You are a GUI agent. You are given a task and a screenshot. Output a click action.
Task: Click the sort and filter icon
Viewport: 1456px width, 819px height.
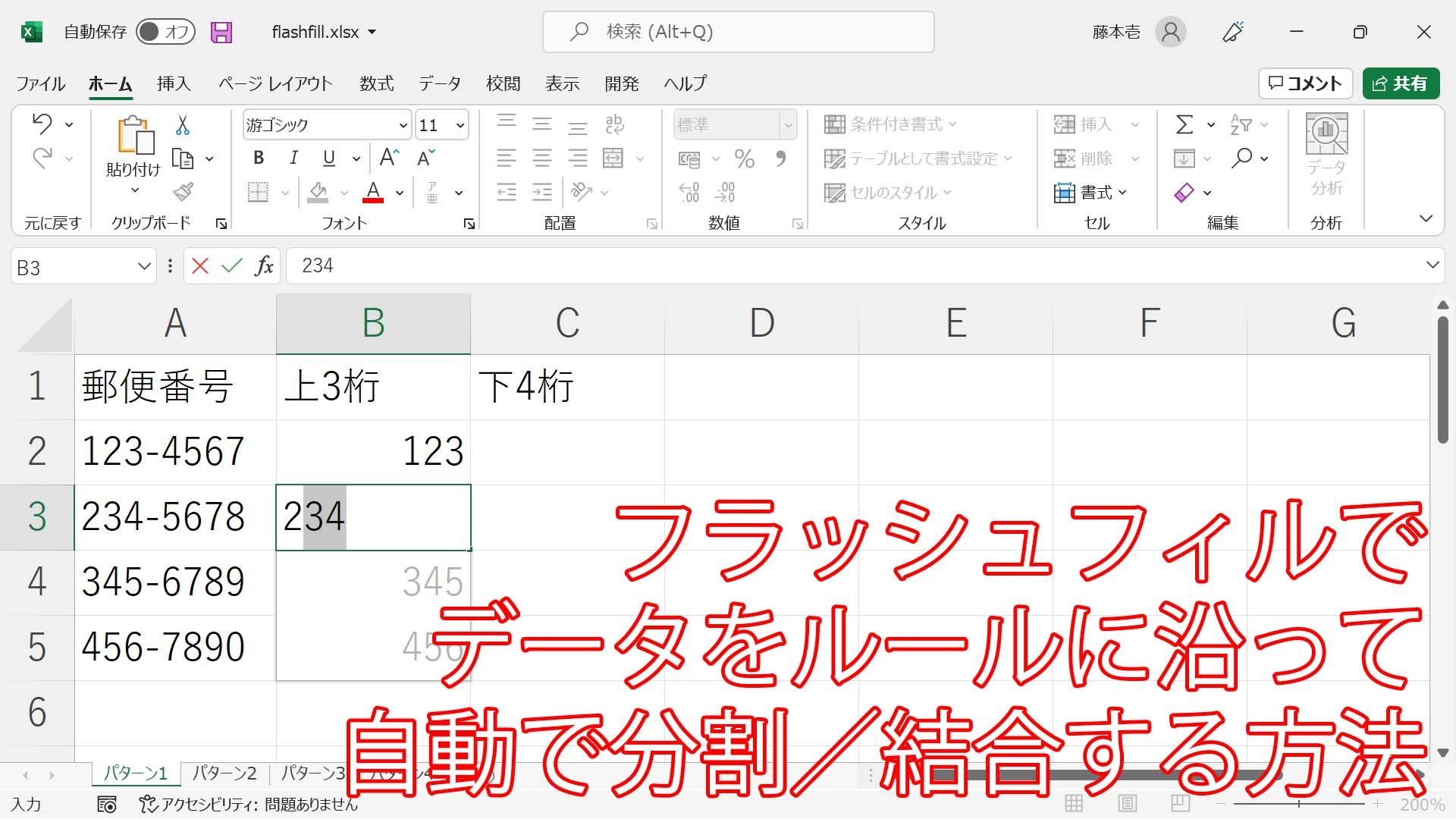[x=1241, y=124]
